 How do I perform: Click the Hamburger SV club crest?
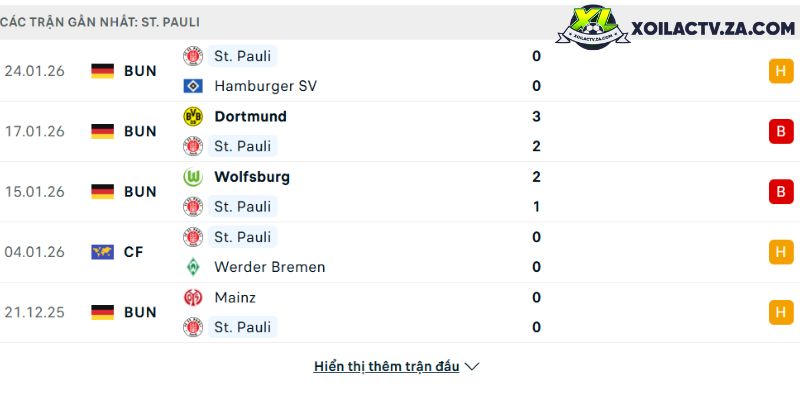193,86
